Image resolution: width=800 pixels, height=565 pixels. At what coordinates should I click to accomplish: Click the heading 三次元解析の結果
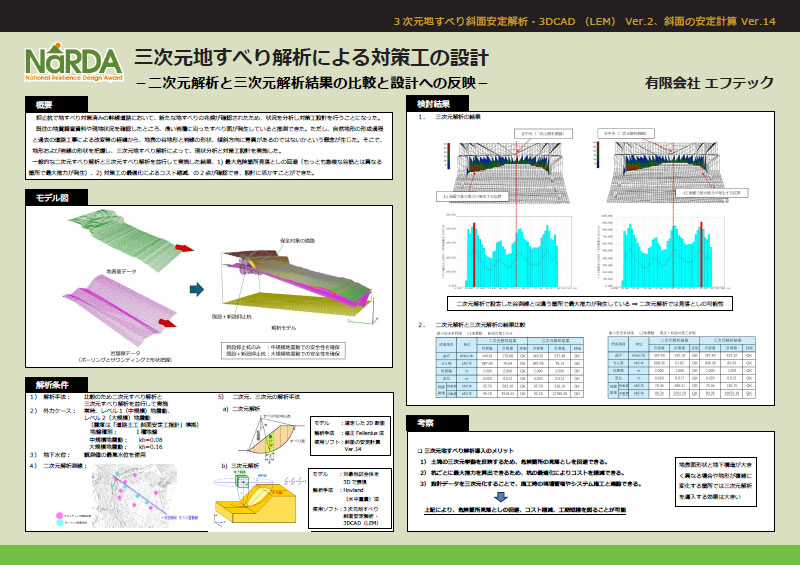pos(458,117)
